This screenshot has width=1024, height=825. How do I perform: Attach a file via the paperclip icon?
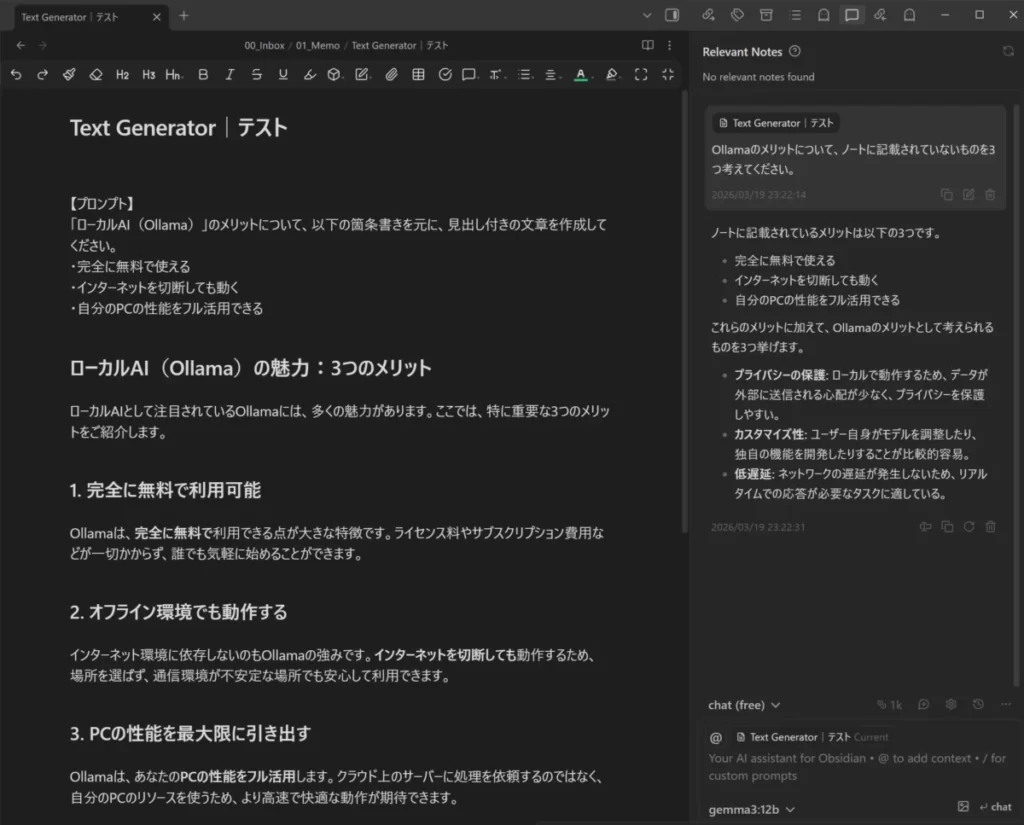click(x=391, y=74)
